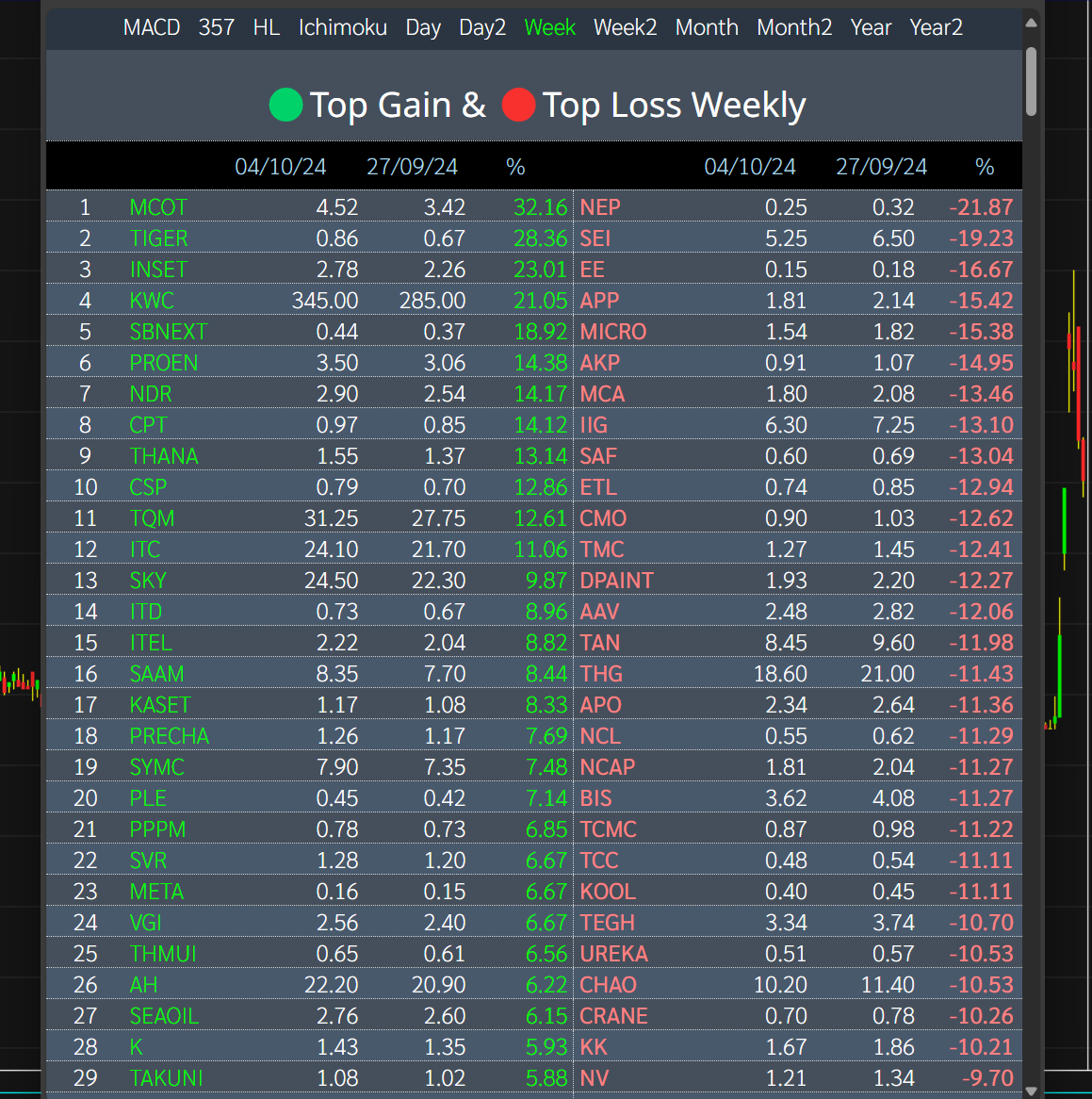The image size is (1092, 1099).
Task: Click NEP loss value -21.87
Action: click(982, 207)
